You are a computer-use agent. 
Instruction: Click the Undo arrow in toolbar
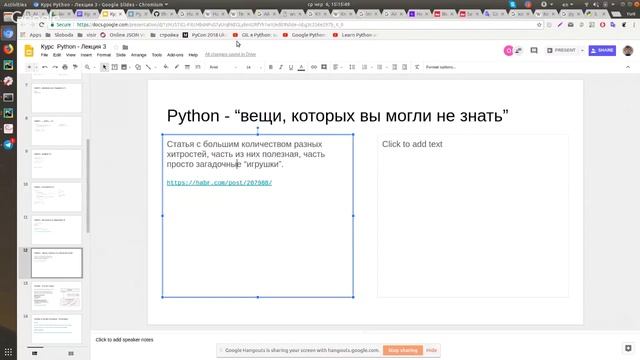tap(45, 67)
